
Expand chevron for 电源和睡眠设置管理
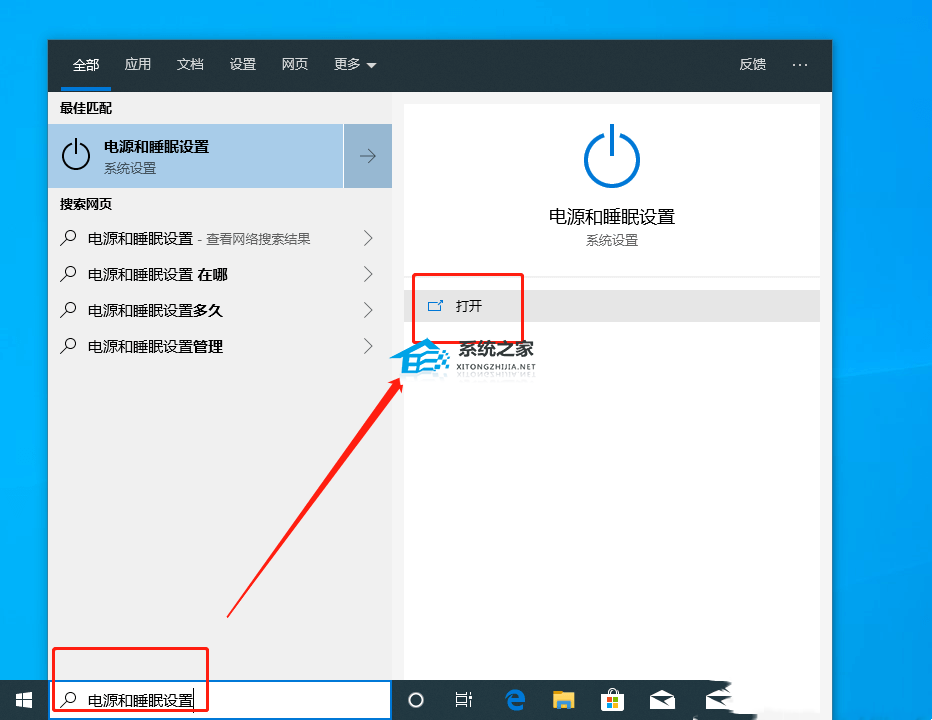pos(368,346)
